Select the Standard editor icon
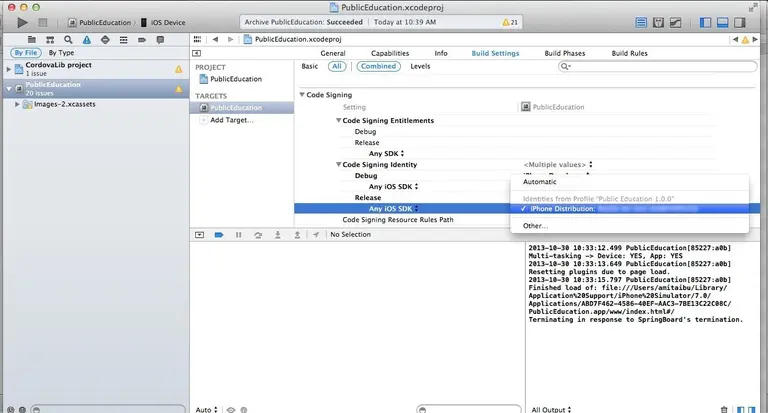Viewport: 768px width, 413px height. 641,23
